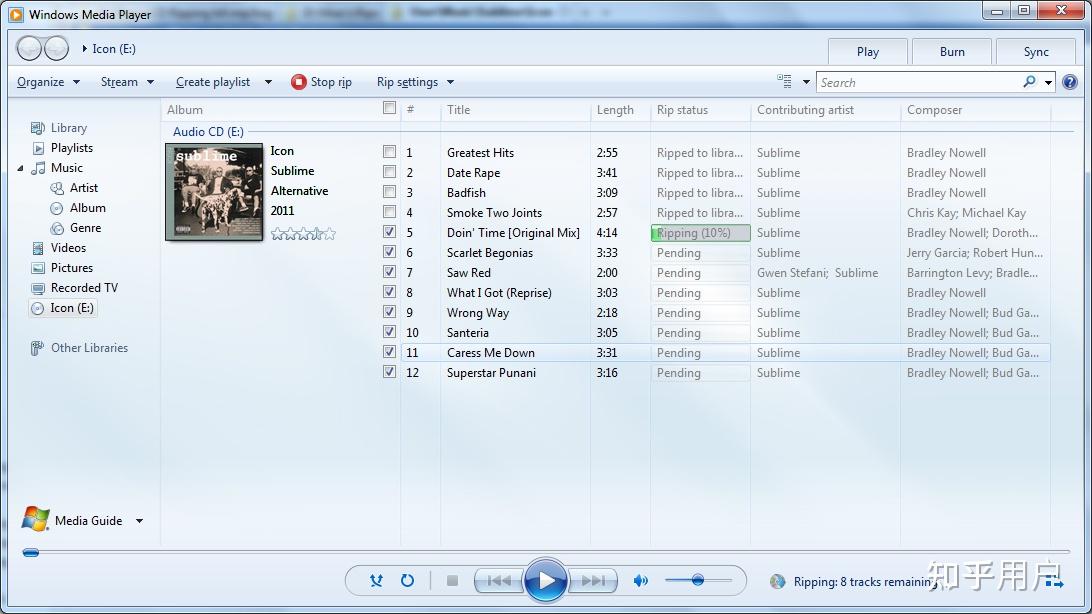Mute the volume speaker icon
1092x614 pixels.
tap(641, 580)
